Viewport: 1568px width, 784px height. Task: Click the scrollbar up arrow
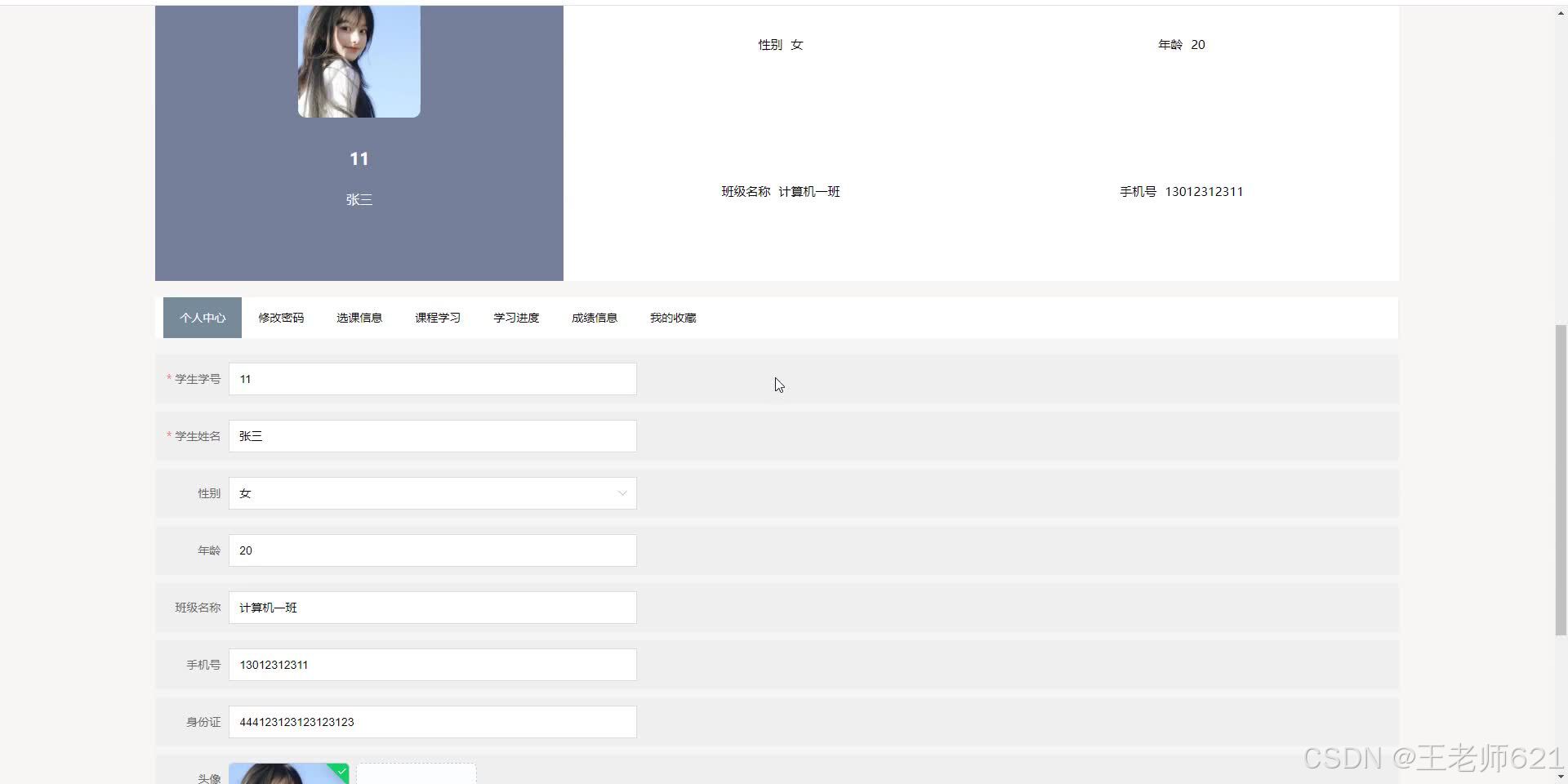coord(1561,14)
